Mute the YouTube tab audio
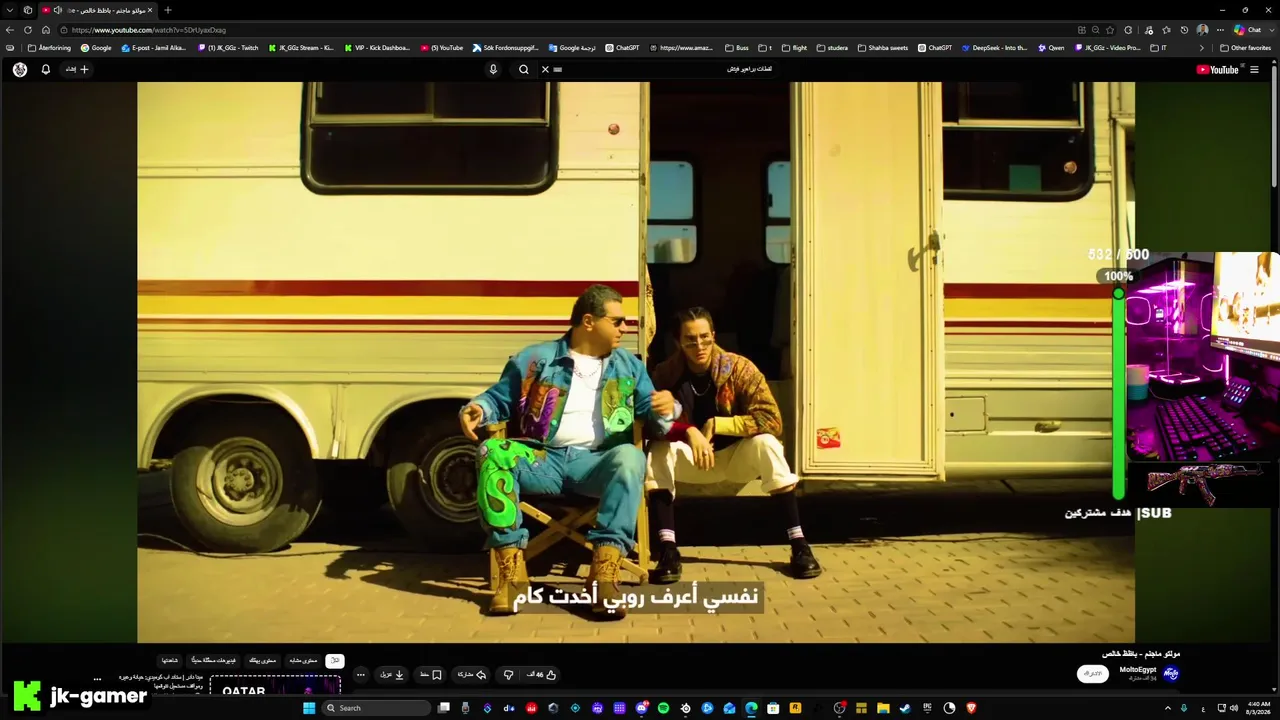The image size is (1280, 720). [x=58, y=10]
